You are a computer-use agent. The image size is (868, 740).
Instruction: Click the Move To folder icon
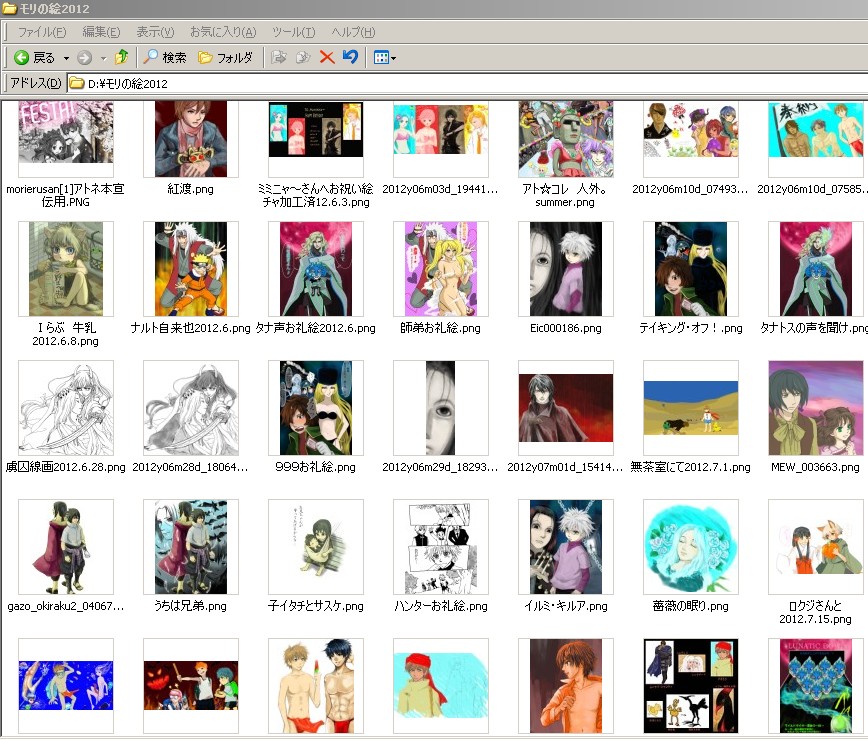click(279, 58)
